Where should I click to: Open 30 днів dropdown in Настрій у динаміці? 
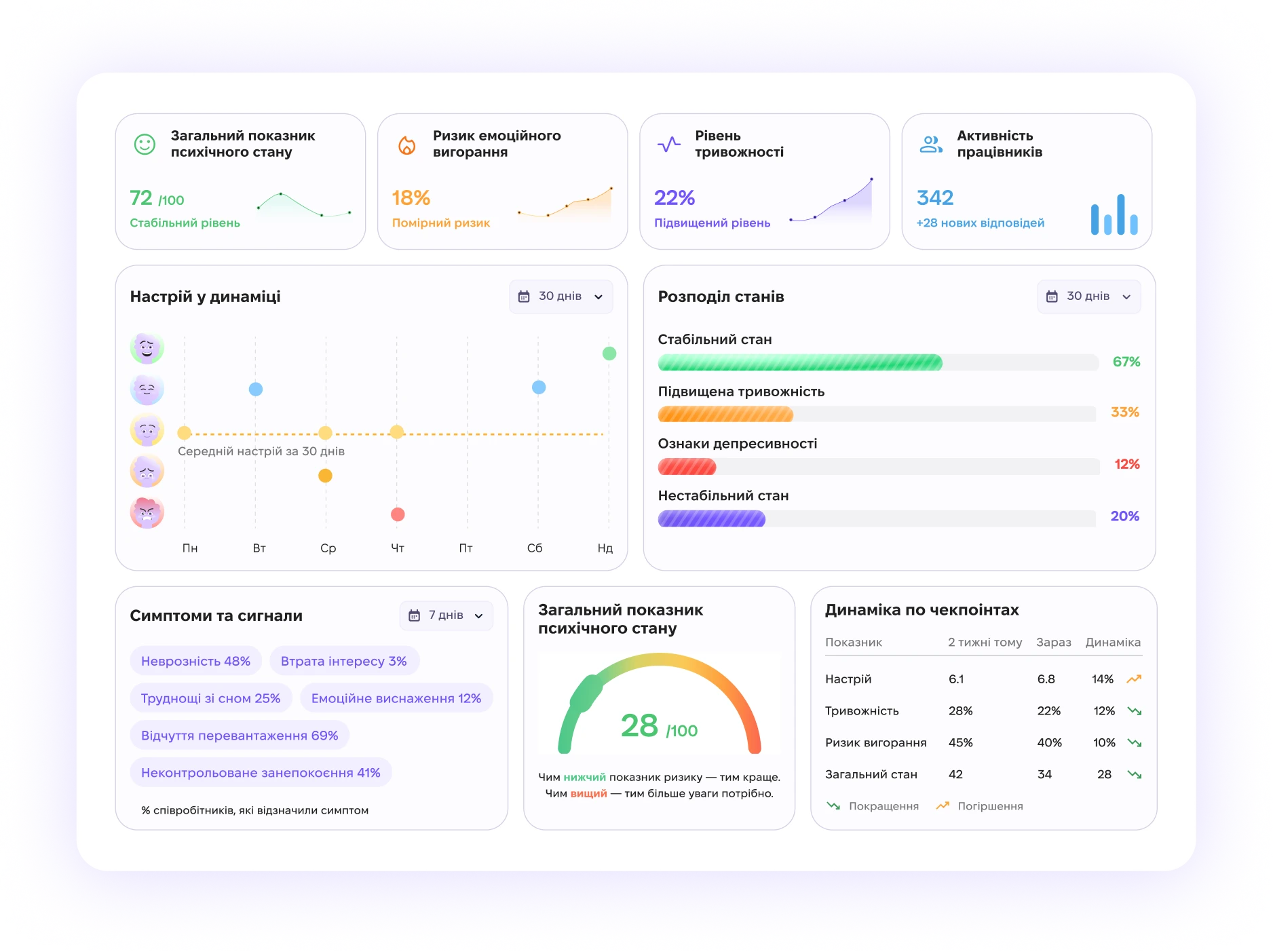(561, 297)
